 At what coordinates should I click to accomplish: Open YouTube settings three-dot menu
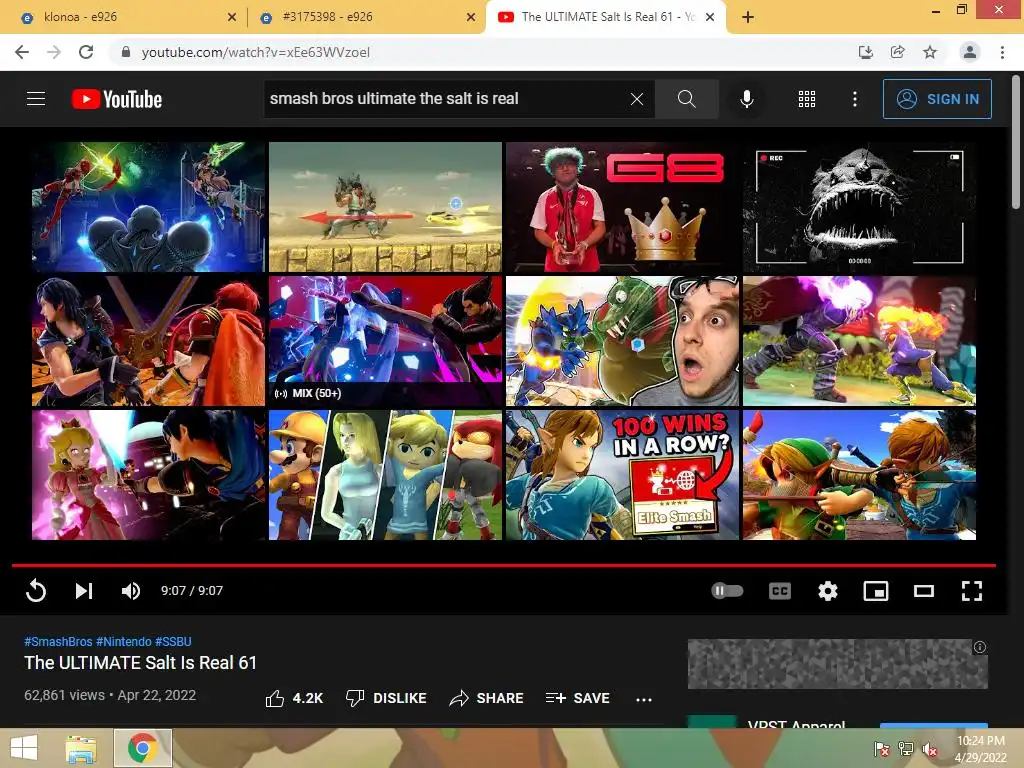tap(855, 99)
